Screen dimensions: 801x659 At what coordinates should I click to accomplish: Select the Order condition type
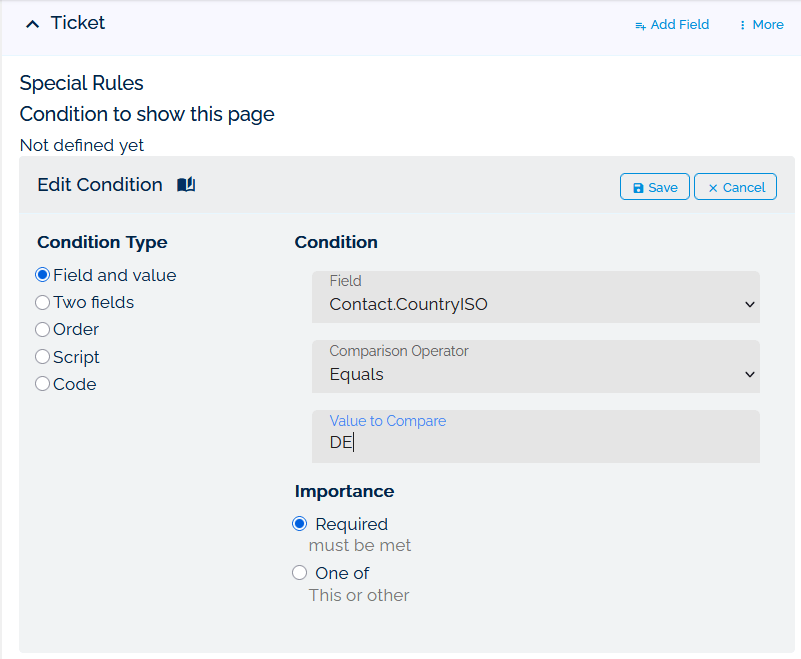point(42,329)
